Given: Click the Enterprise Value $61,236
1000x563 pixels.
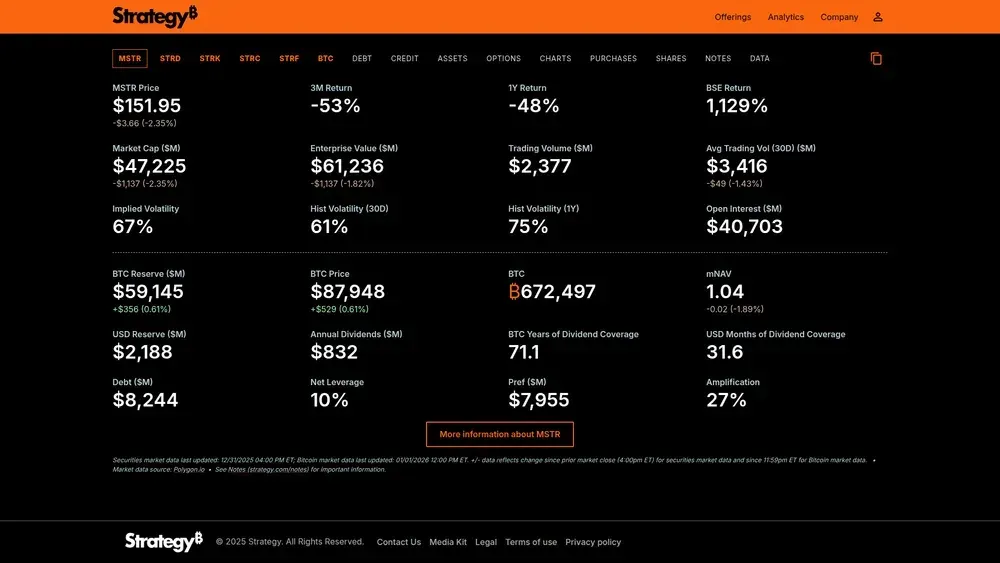Looking at the screenshot, I should [x=347, y=166].
